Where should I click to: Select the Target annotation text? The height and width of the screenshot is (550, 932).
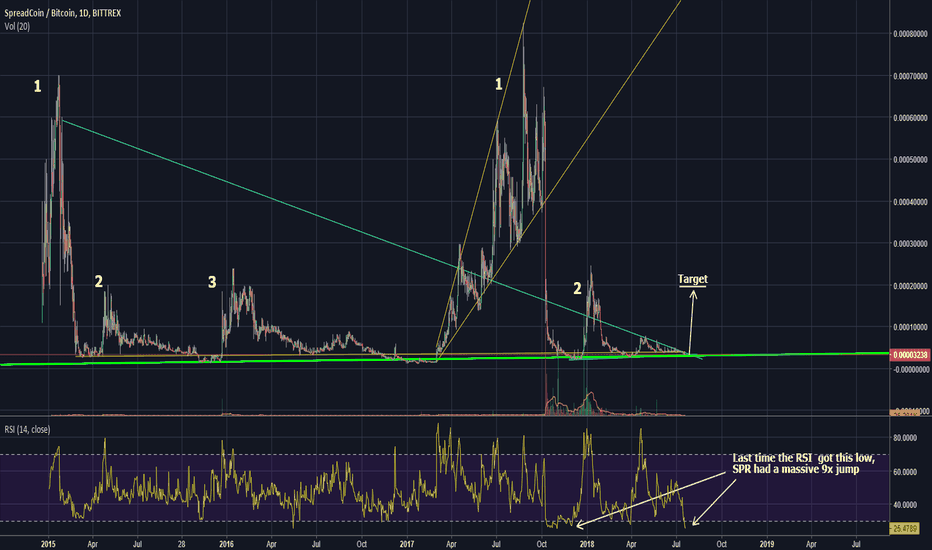692,279
